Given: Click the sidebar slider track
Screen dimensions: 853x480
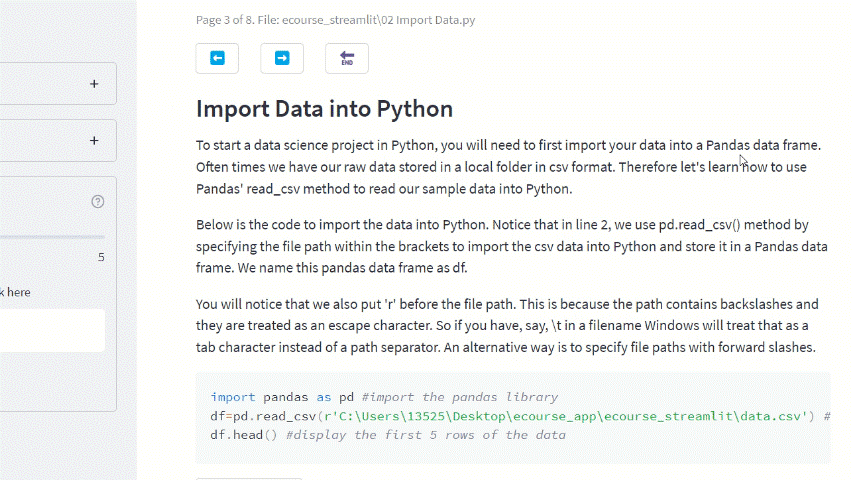Looking at the screenshot, I should point(52,237).
